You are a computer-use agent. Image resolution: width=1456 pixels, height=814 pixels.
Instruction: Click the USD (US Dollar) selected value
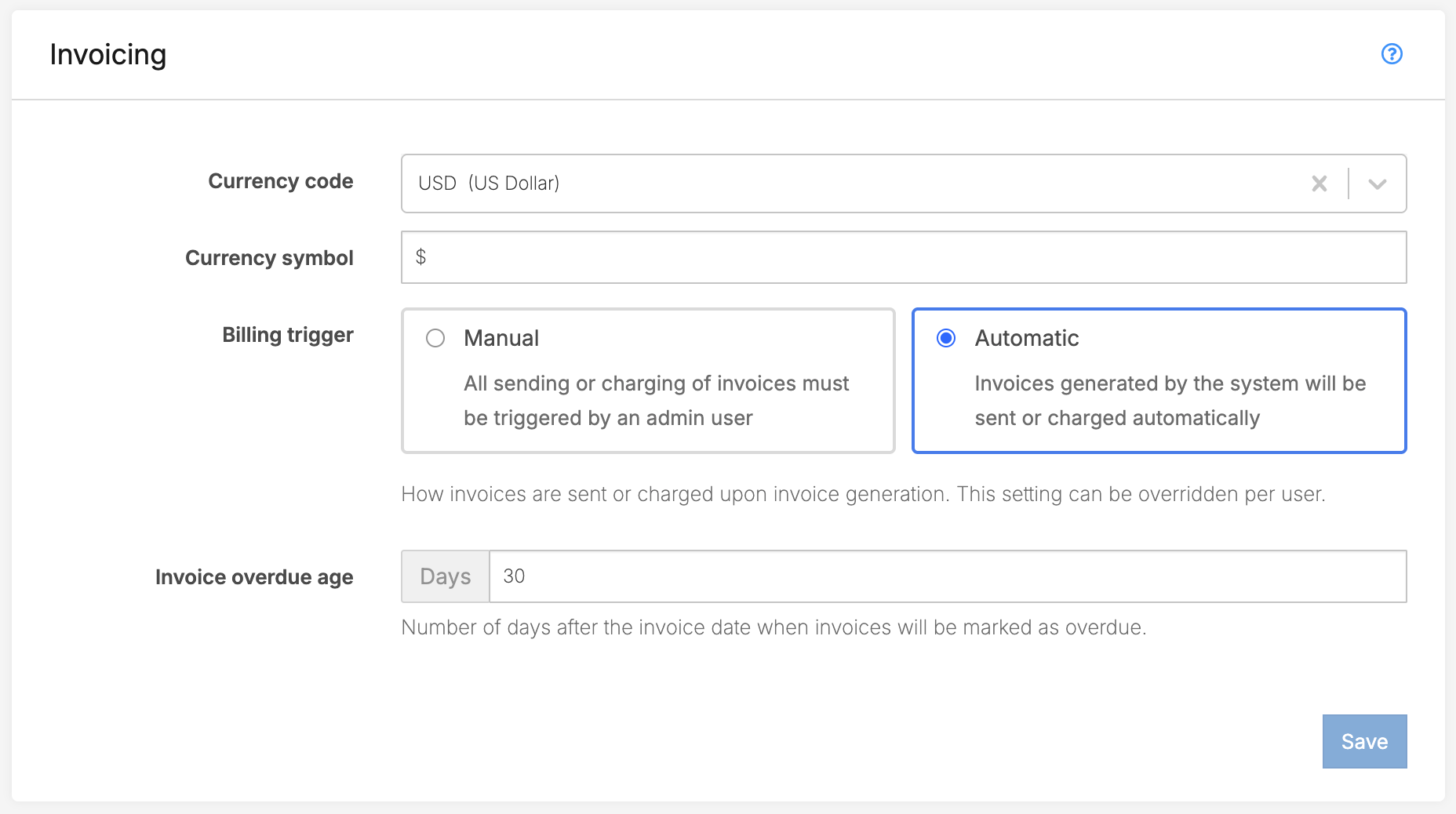(x=489, y=184)
